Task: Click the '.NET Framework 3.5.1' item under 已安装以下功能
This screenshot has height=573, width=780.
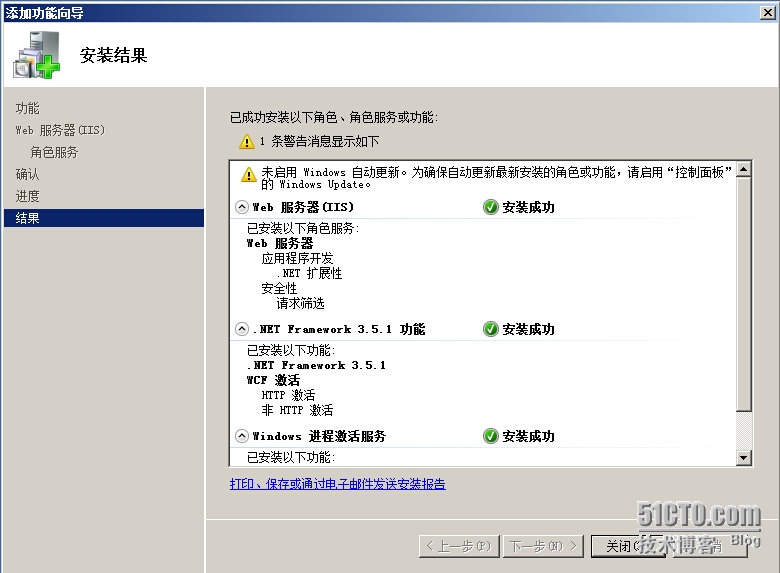Action: [x=316, y=365]
